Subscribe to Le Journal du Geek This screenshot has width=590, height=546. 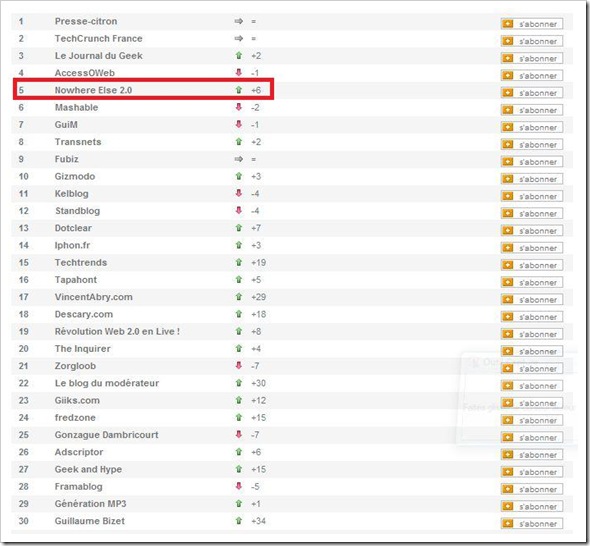[532, 58]
